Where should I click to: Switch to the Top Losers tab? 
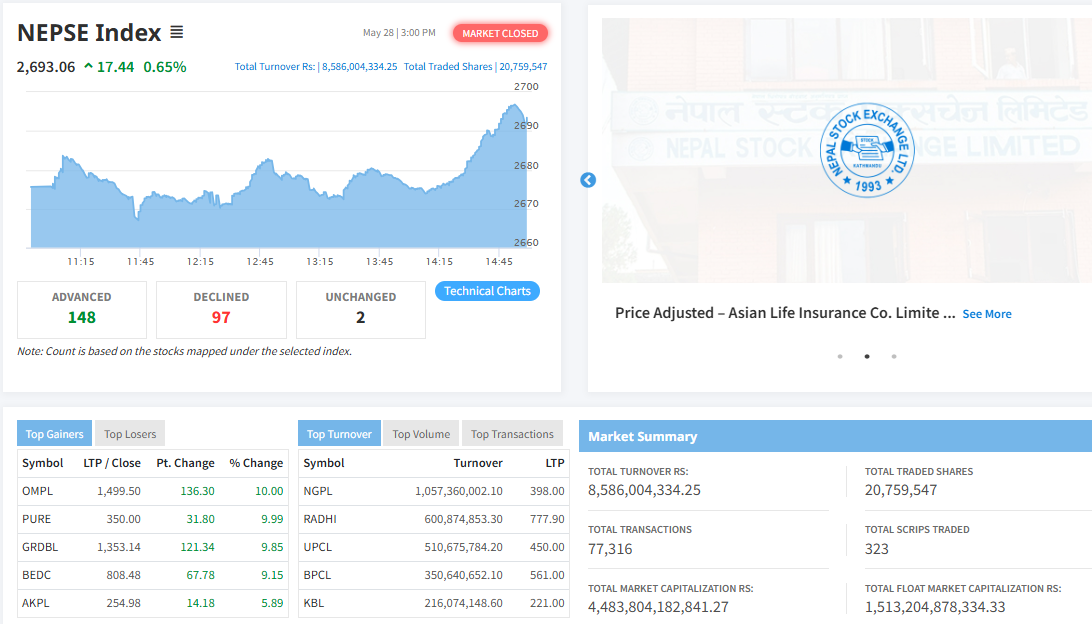tap(130, 434)
